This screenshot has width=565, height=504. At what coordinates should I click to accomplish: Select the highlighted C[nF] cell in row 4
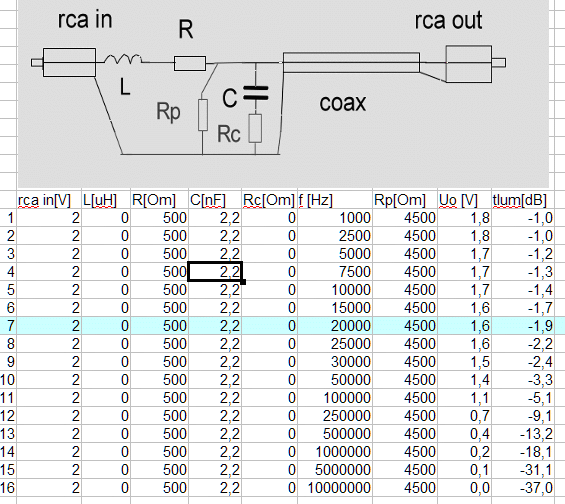click(x=215, y=272)
